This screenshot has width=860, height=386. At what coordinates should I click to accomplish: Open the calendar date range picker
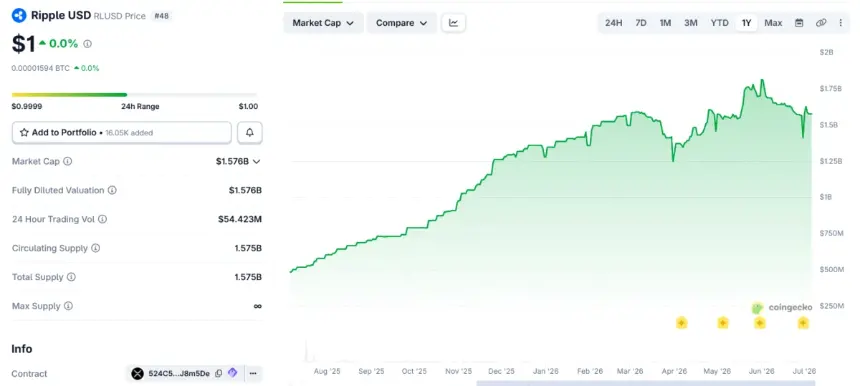tap(799, 23)
